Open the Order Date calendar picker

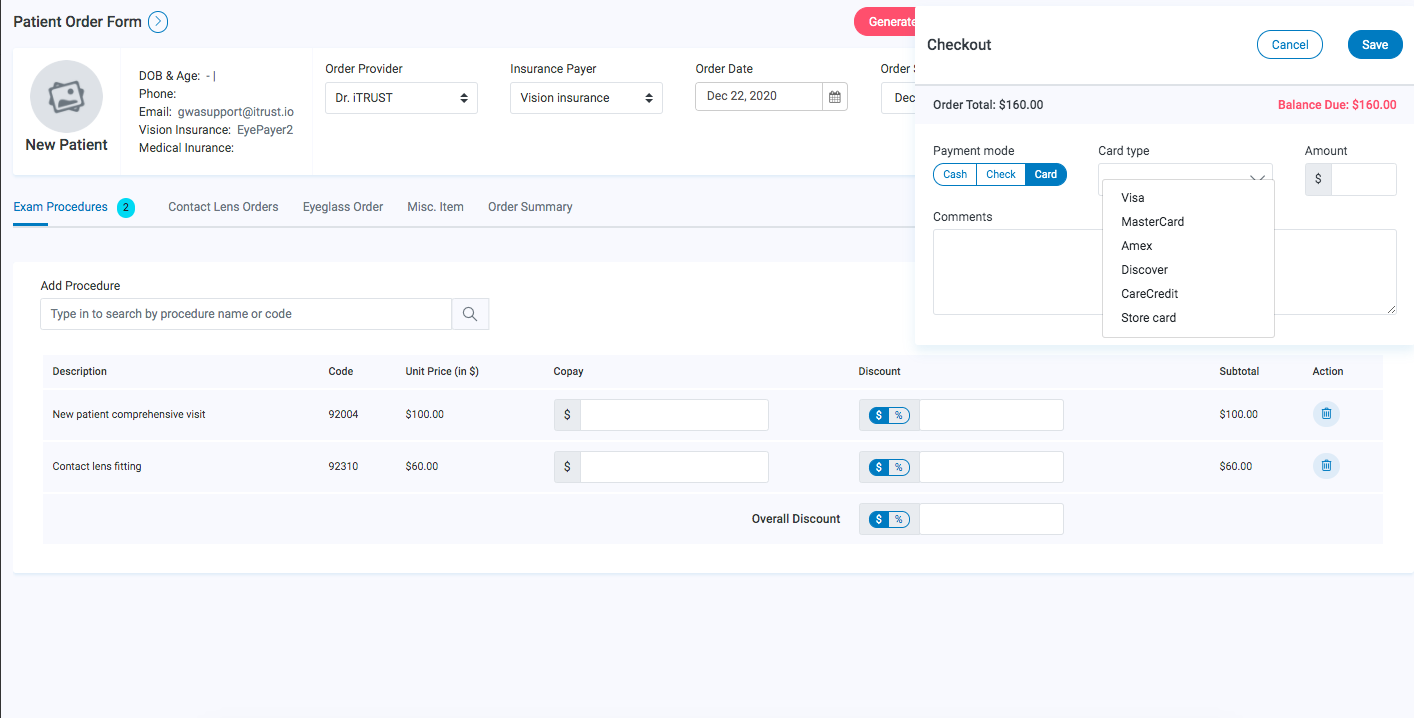point(835,96)
